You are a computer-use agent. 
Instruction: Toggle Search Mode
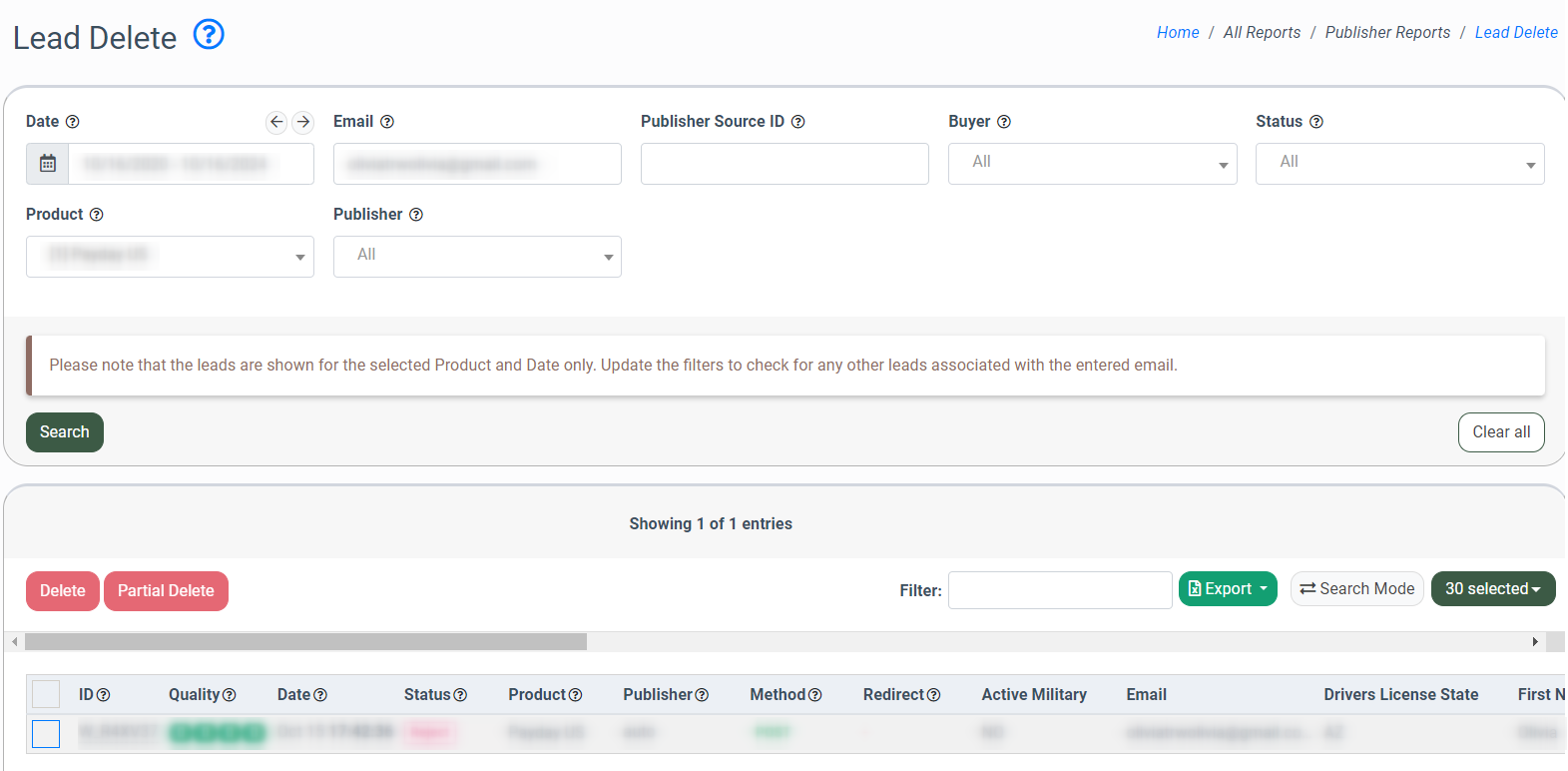[x=1356, y=589]
